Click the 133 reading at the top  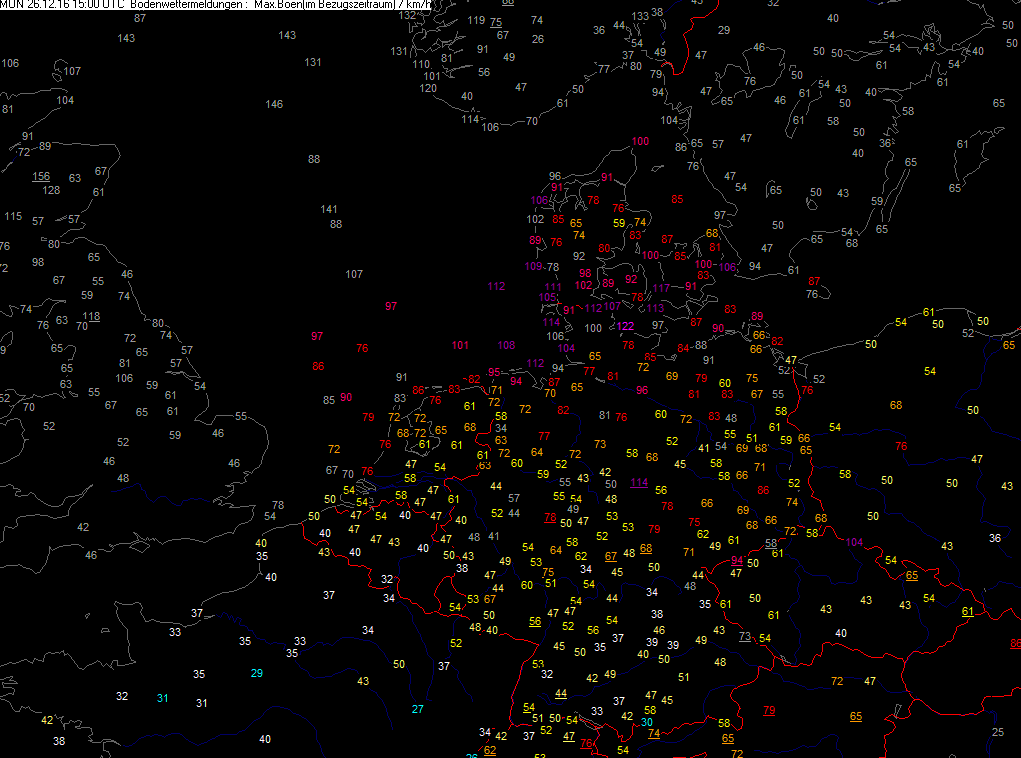click(640, 16)
